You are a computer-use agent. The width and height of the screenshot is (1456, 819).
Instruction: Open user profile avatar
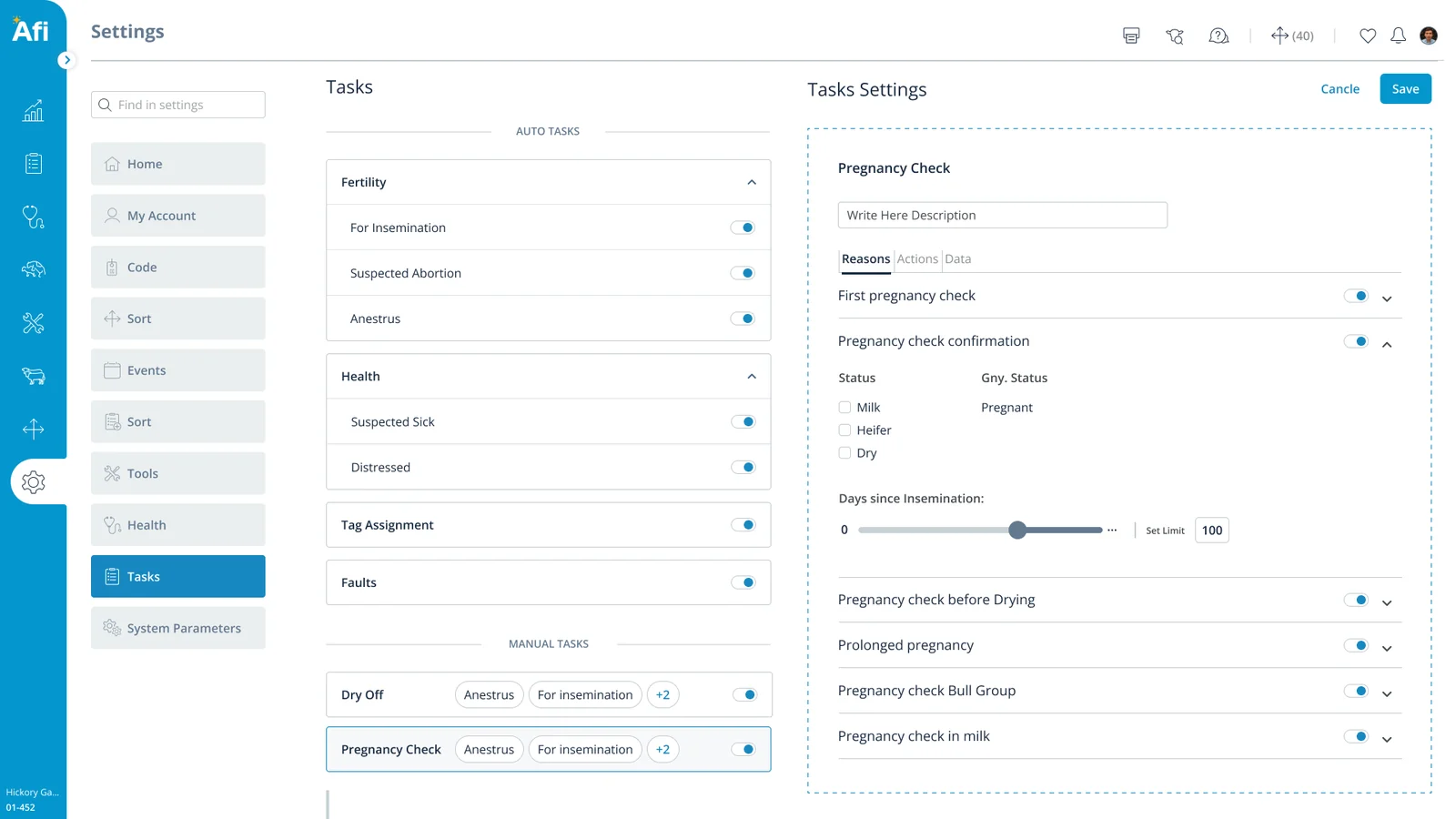click(1429, 35)
